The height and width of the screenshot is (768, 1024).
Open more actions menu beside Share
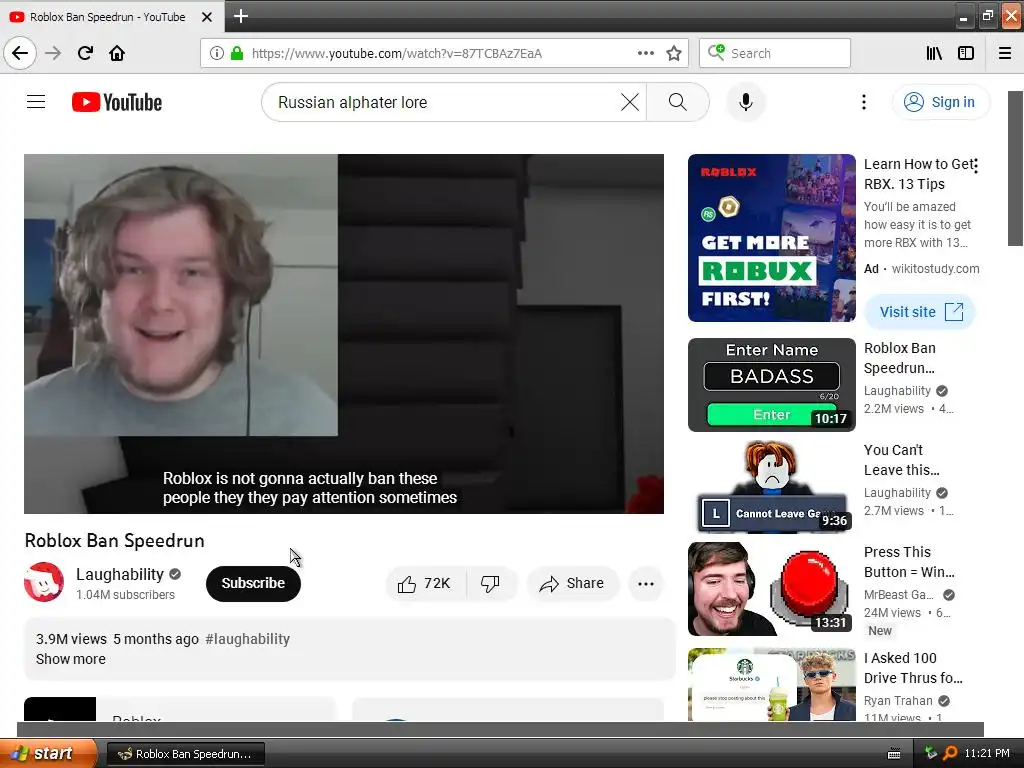pyautogui.click(x=645, y=583)
